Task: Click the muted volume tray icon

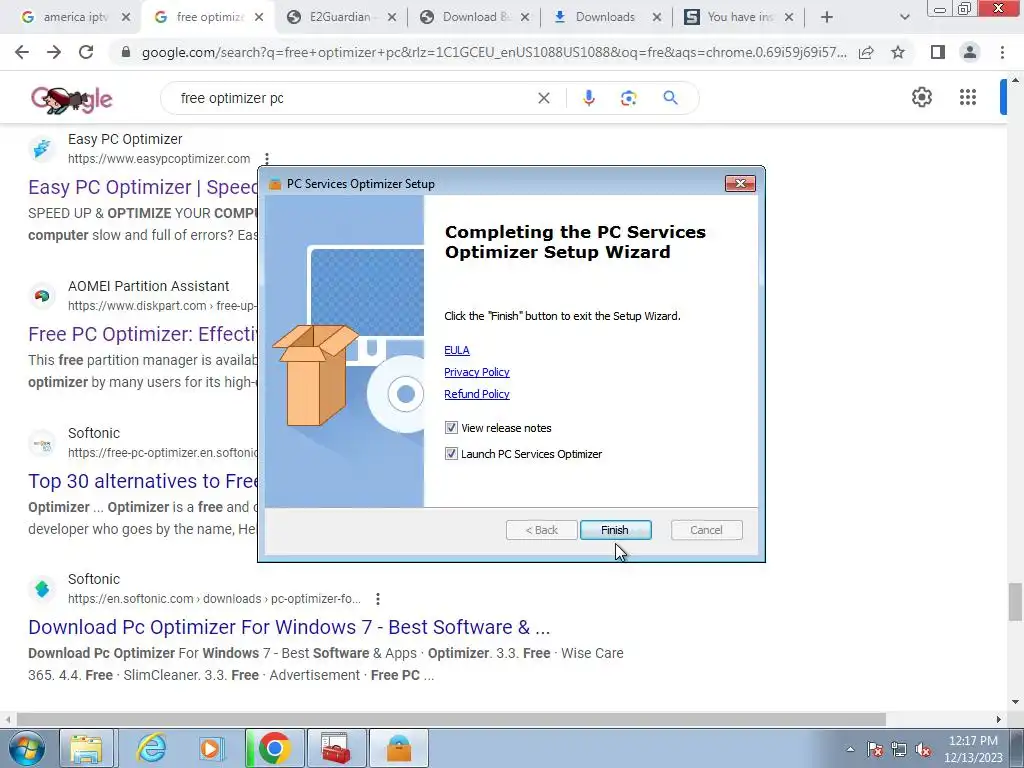Action: point(923,749)
